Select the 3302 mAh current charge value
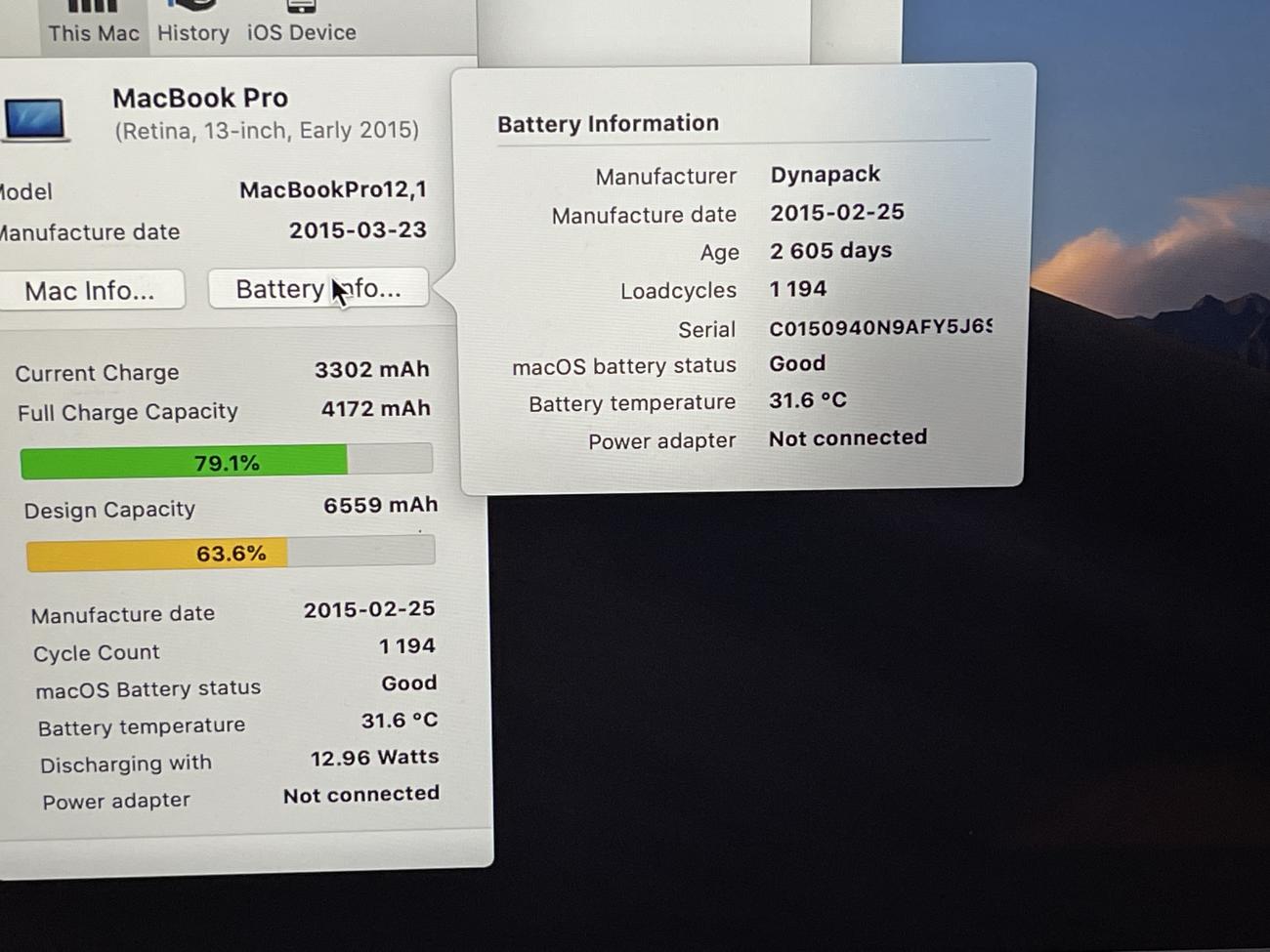1270x952 pixels. click(x=372, y=369)
